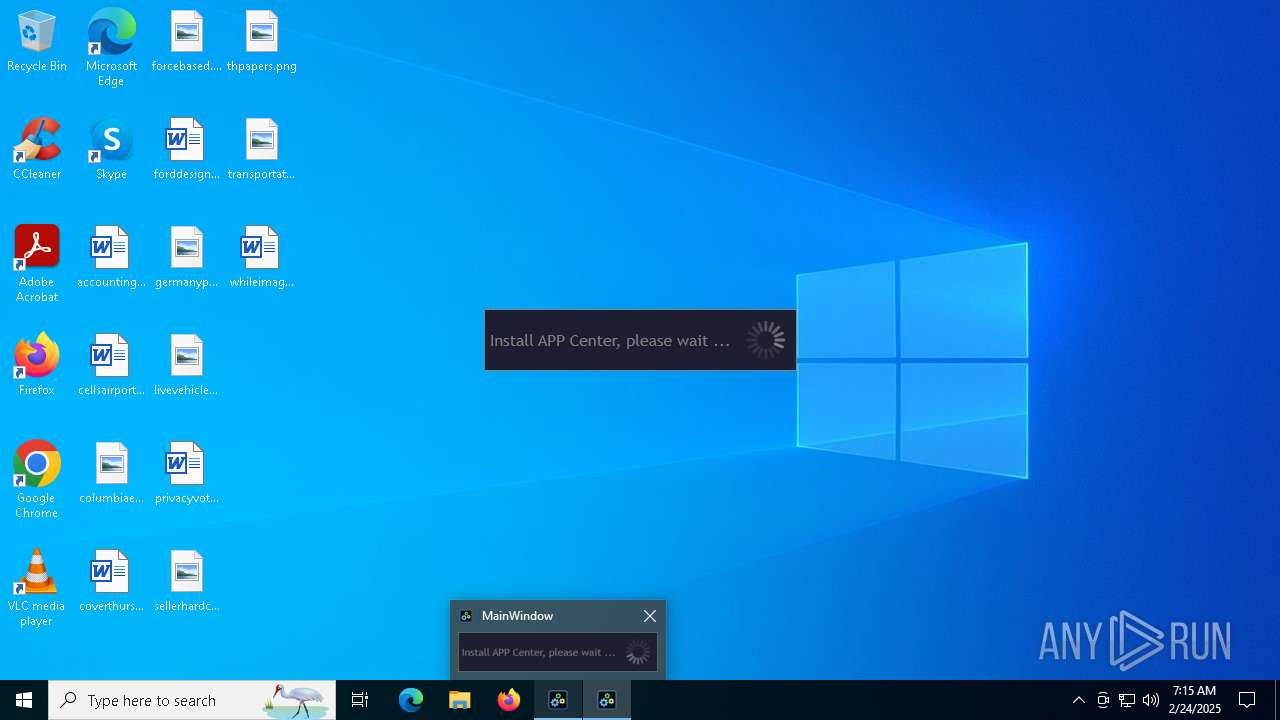The height and width of the screenshot is (720, 1280).
Task: Open the network status tray icon
Action: coord(1127,700)
